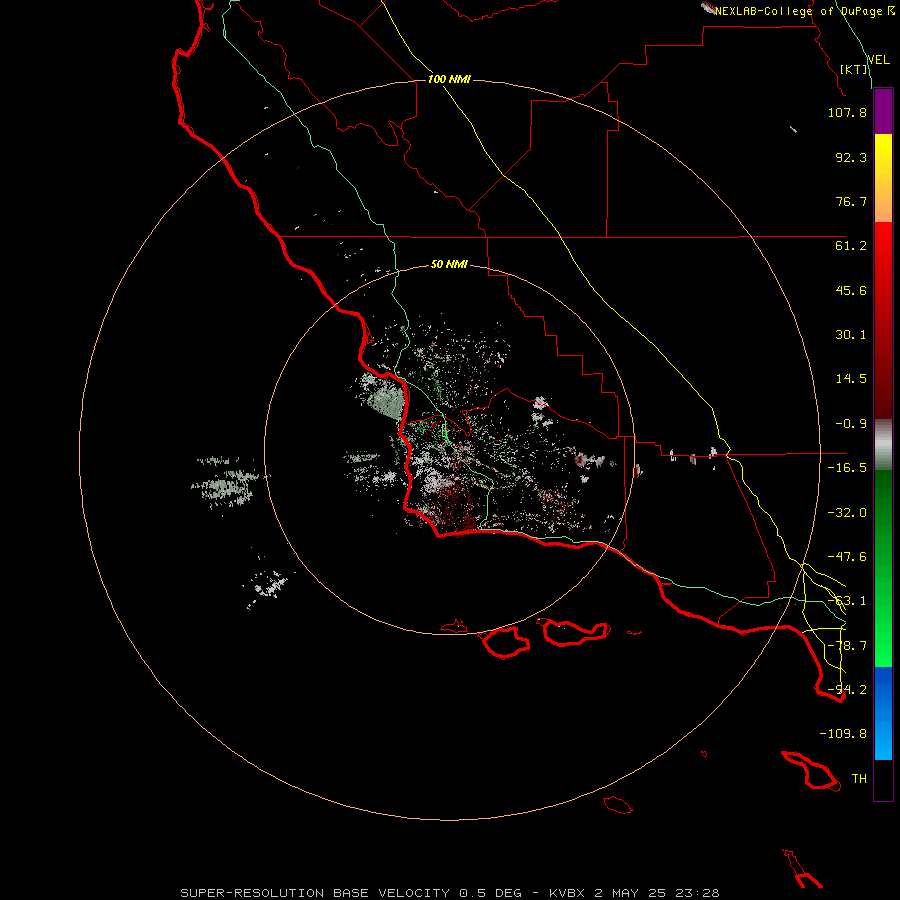Screen dimensions: 900x900
Task: Select the 107.8 value on velocity scale
Action: pyautogui.click(x=847, y=112)
